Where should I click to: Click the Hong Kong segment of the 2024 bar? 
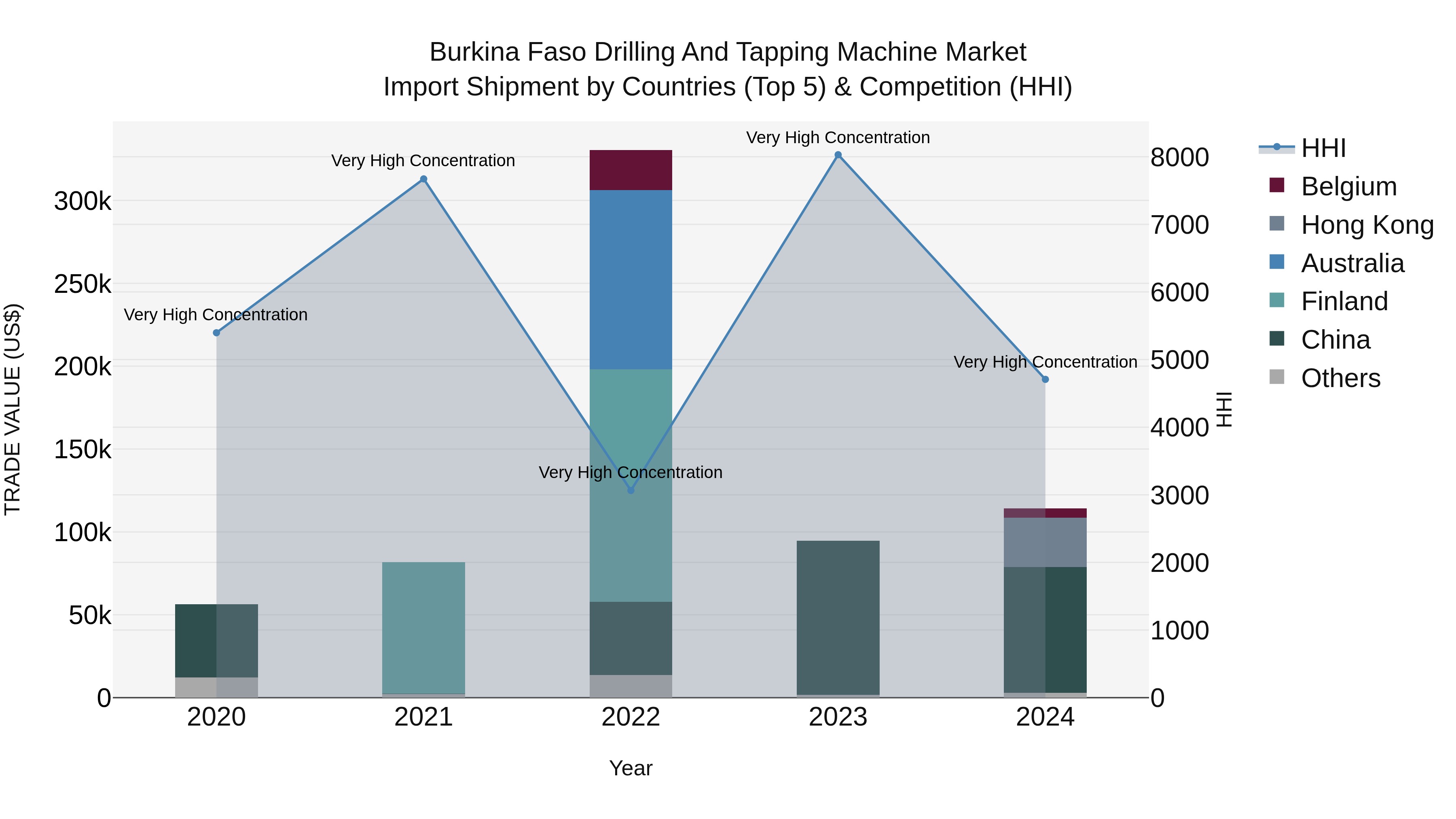[1045, 543]
